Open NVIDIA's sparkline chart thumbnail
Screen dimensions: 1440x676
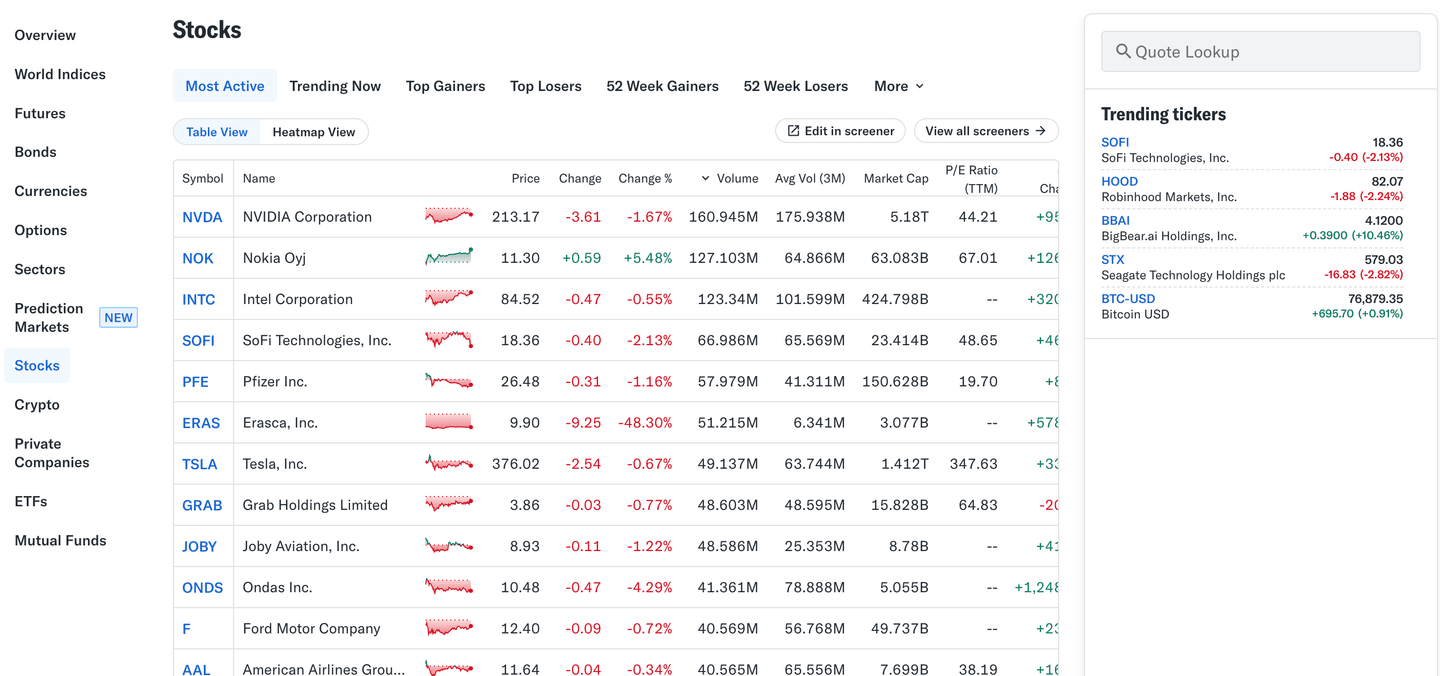449,216
